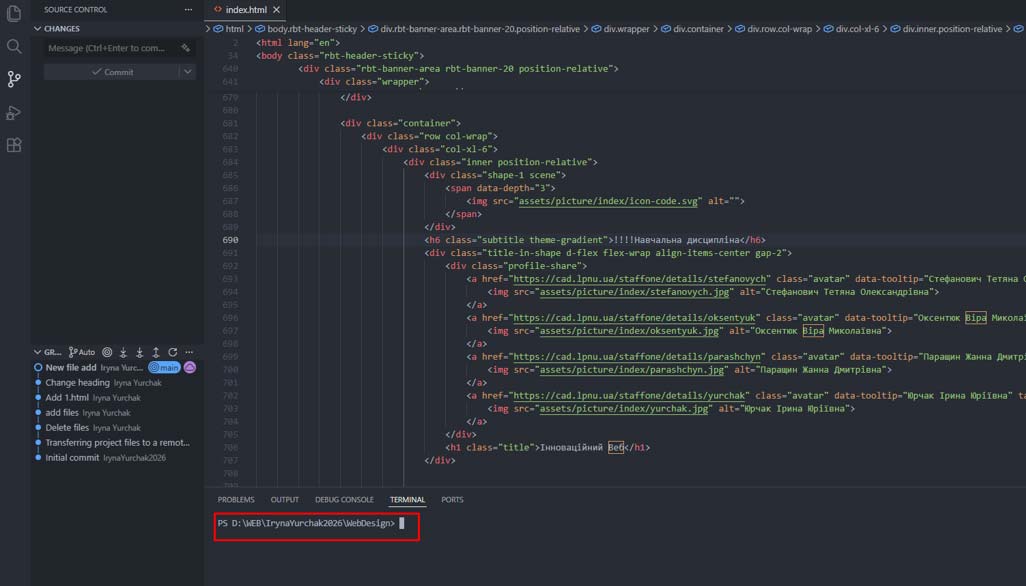Image resolution: width=1026 pixels, height=586 pixels.
Task: Click the 'profile-share' div line
Action: pos(516,266)
